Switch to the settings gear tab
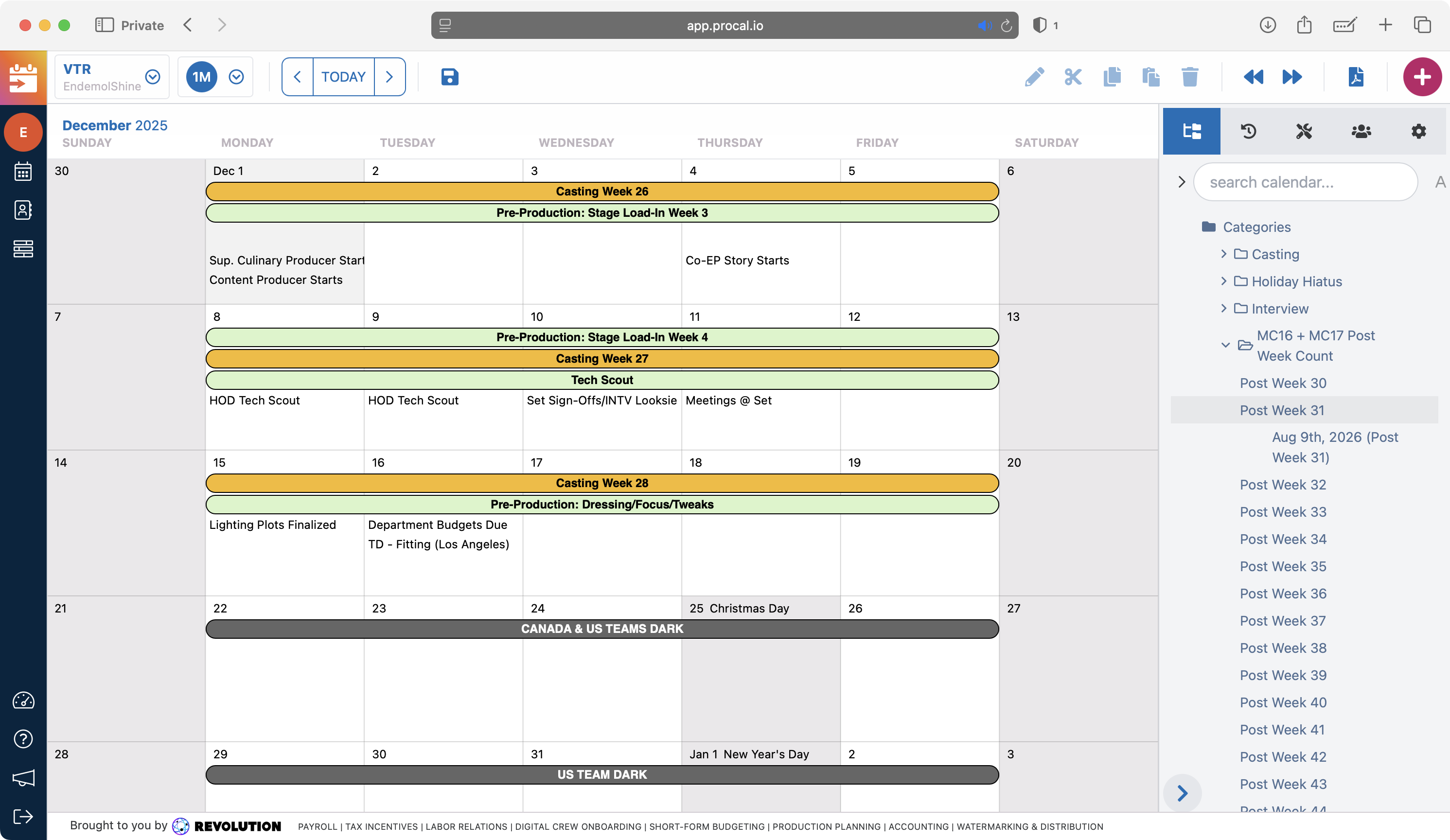 tap(1418, 131)
